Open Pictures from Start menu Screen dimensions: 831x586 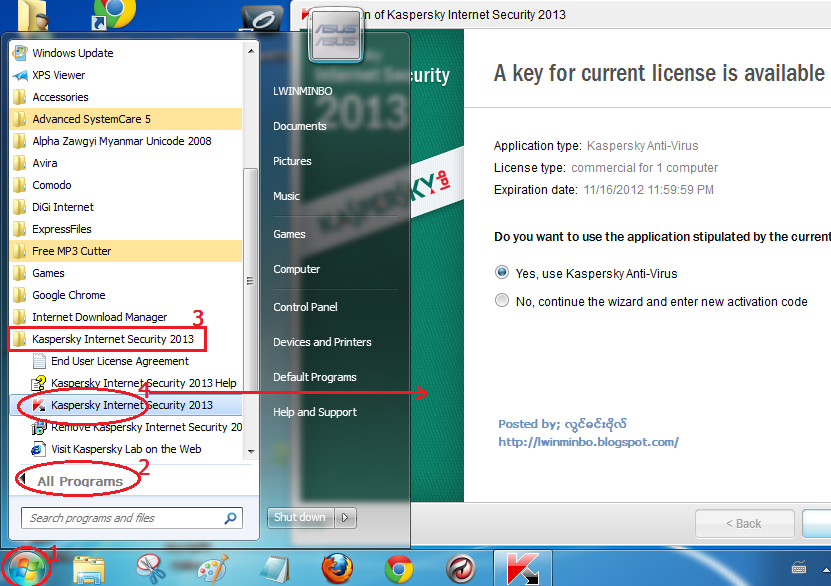coord(292,161)
